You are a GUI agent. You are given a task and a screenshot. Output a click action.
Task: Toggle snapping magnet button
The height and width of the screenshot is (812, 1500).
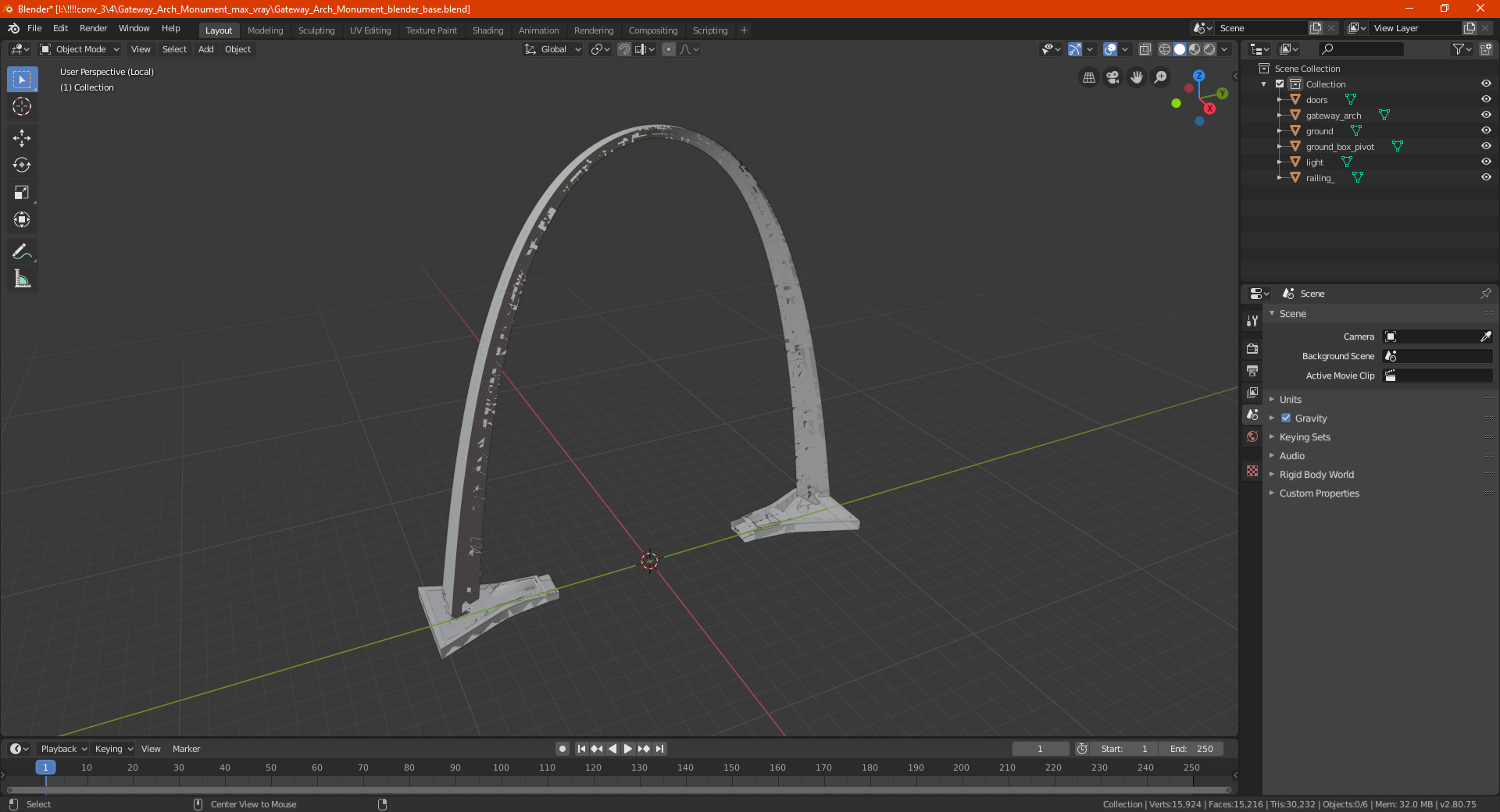click(623, 49)
